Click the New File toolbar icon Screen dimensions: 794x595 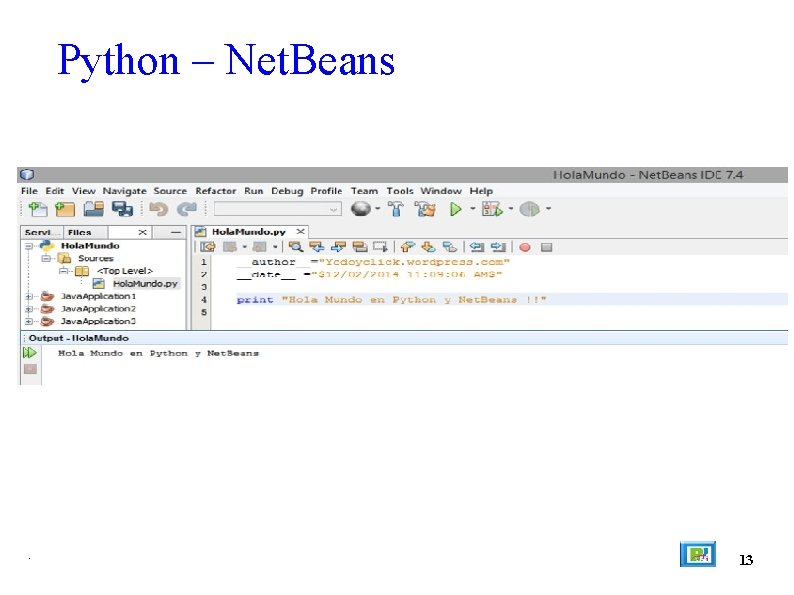point(38,209)
